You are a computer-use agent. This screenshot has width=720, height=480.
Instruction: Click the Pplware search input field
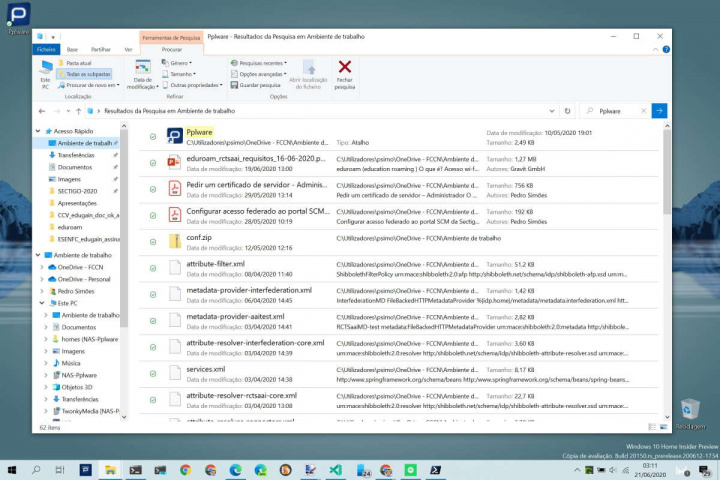[x=620, y=111]
